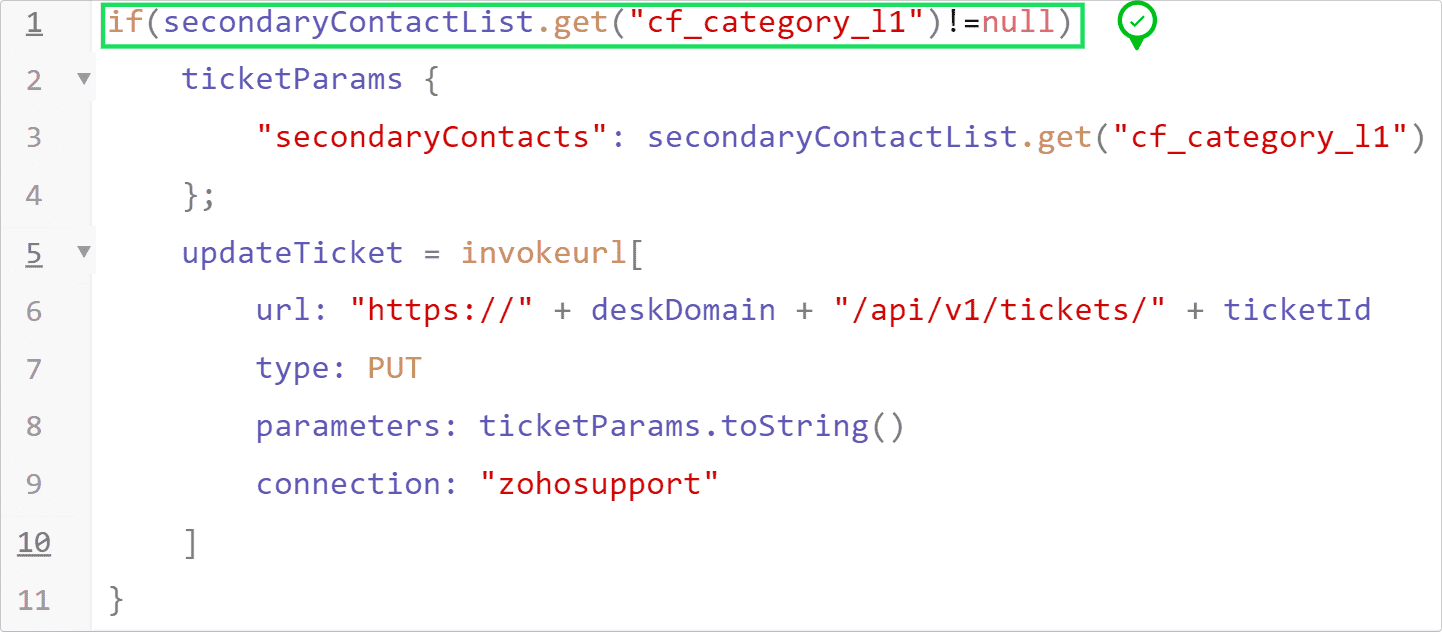Click the highlighted if condition statement
This screenshot has height=632, width=1442.
click(592, 22)
